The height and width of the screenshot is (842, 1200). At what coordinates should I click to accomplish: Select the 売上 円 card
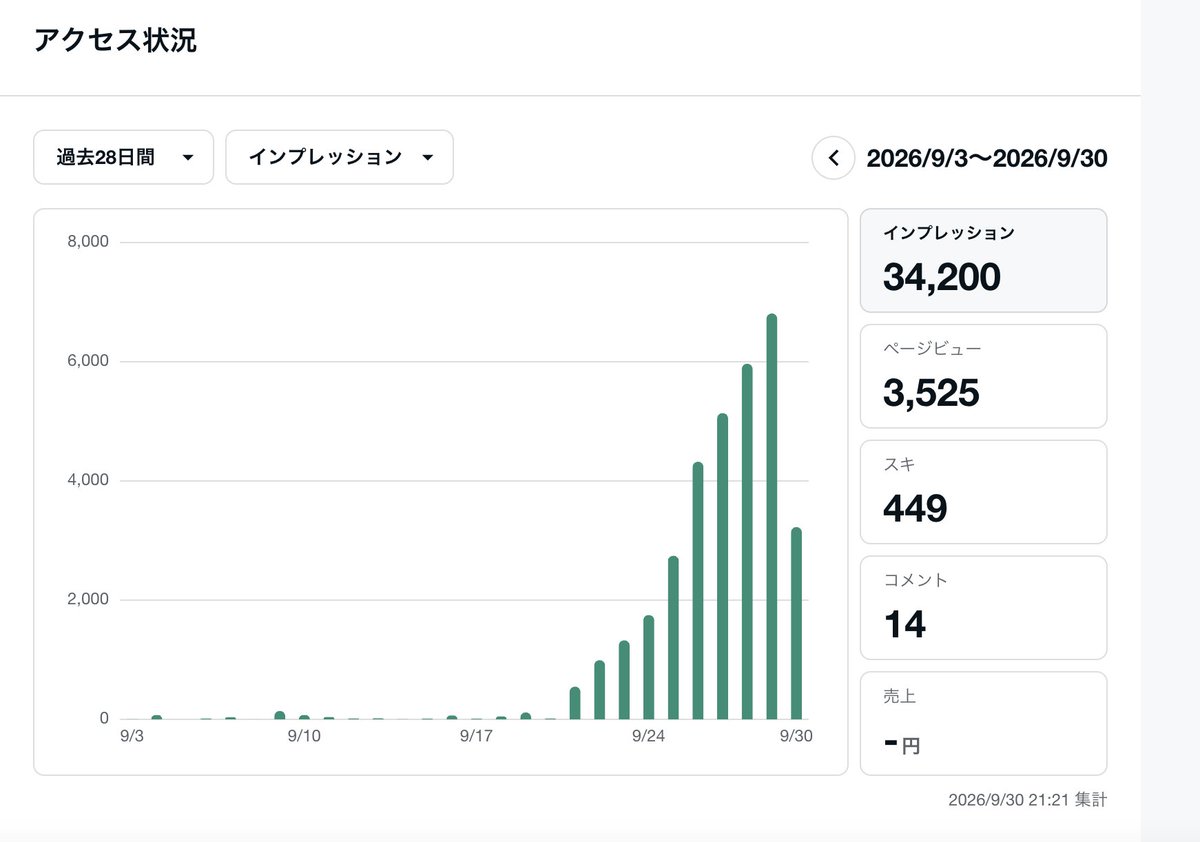[984, 724]
